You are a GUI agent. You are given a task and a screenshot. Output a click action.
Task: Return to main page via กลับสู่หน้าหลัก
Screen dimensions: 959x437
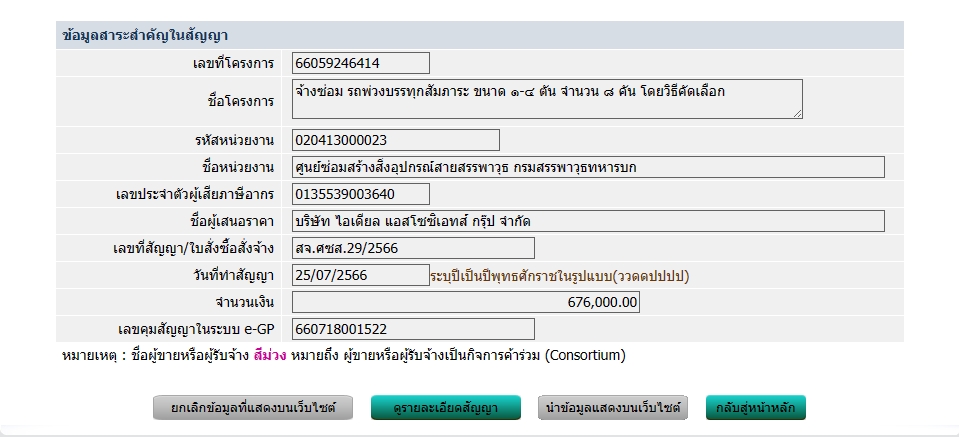pos(755,408)
